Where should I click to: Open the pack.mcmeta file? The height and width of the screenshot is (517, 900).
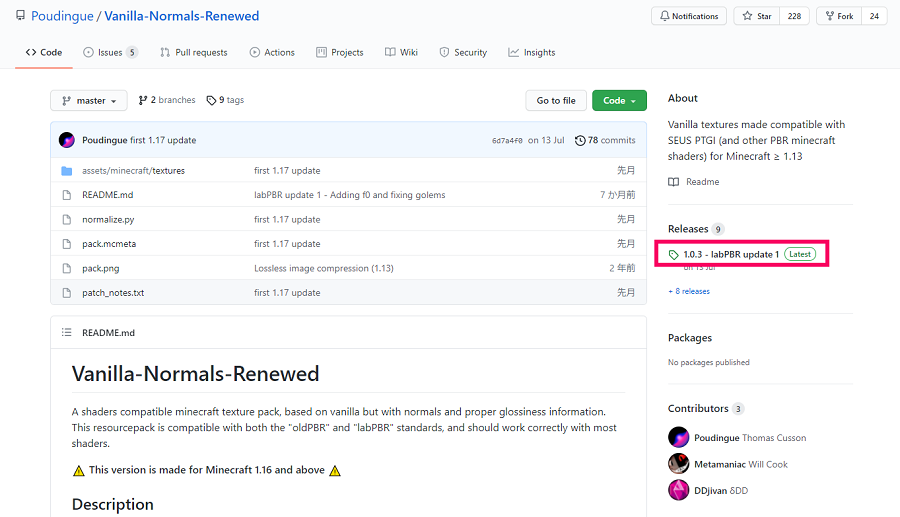109,243
